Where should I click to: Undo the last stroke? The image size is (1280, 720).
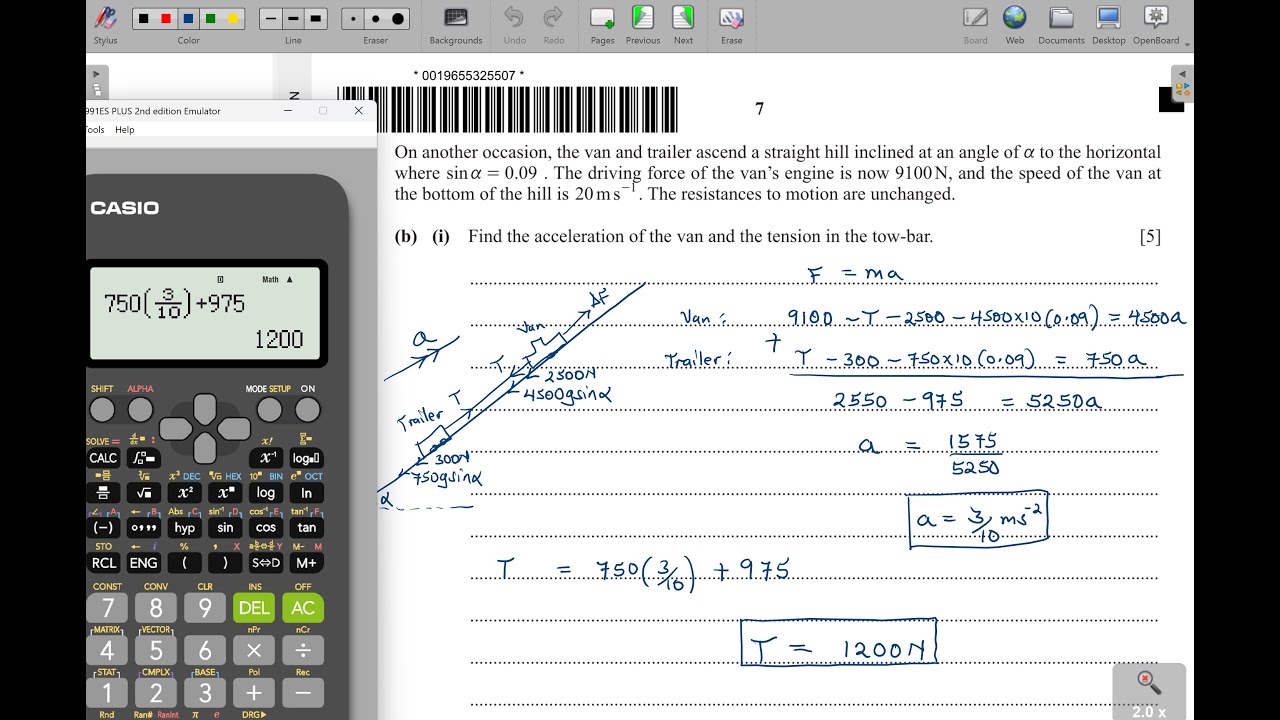[514, 25]
